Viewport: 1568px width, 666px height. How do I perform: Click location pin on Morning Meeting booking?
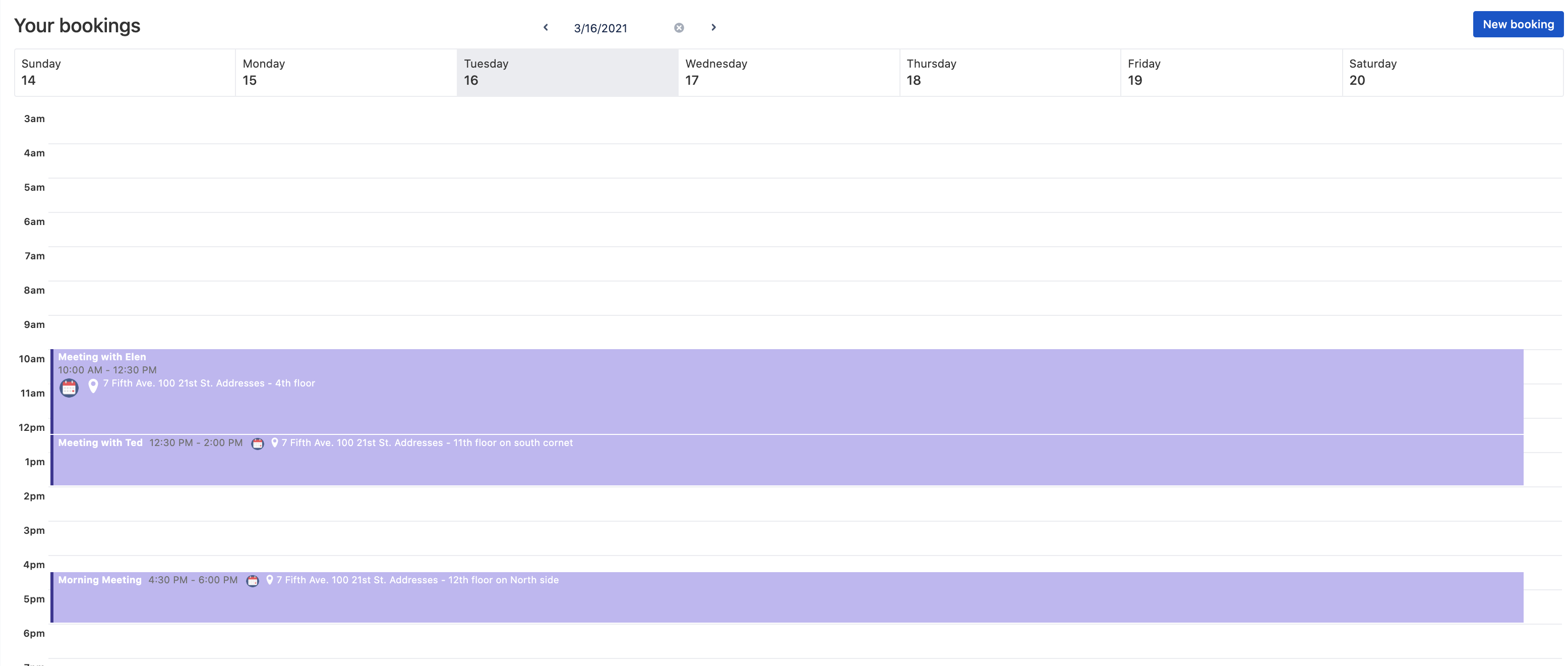pos(270,580)
